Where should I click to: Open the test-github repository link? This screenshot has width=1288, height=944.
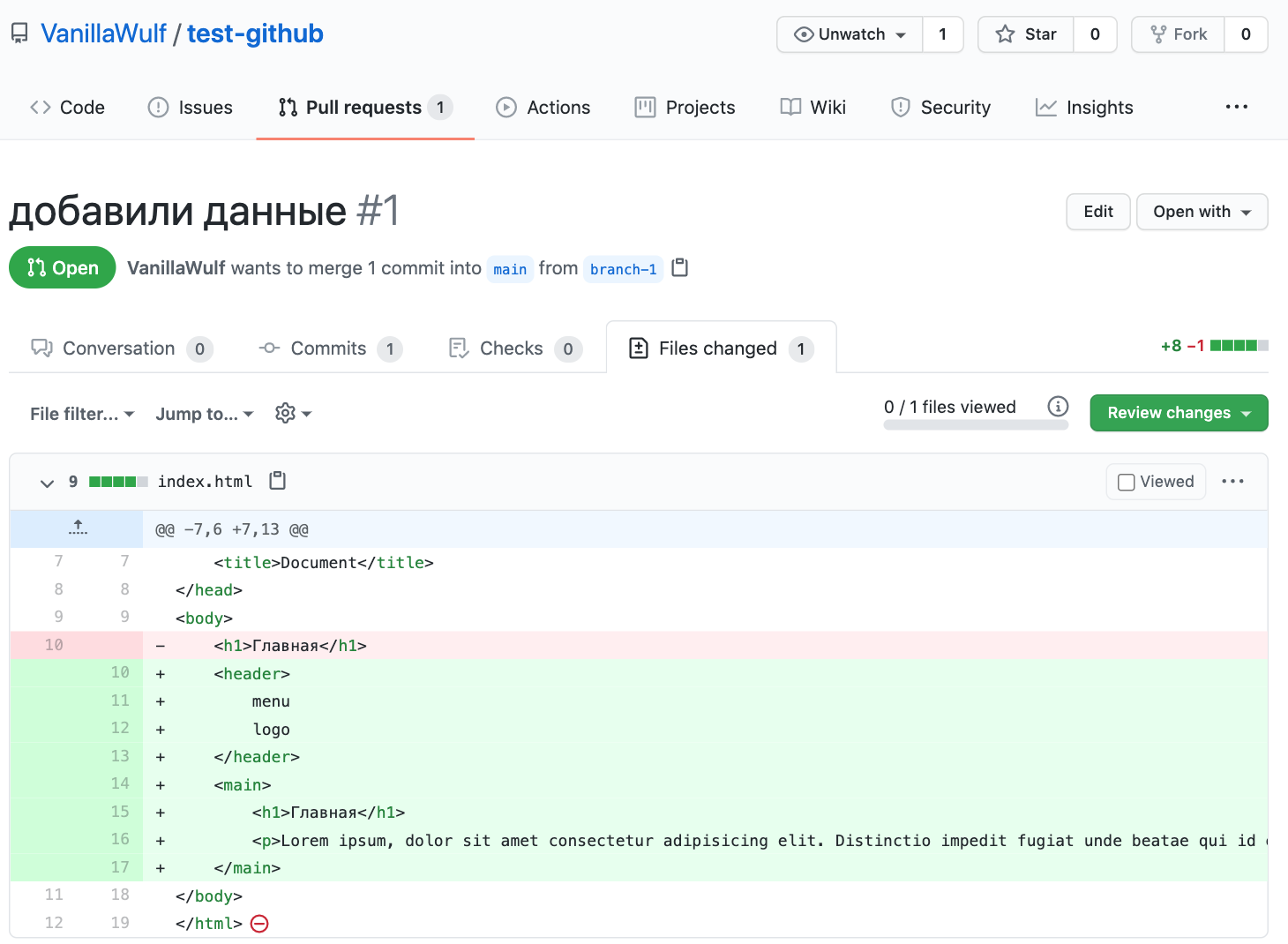[x=255, y=34]
